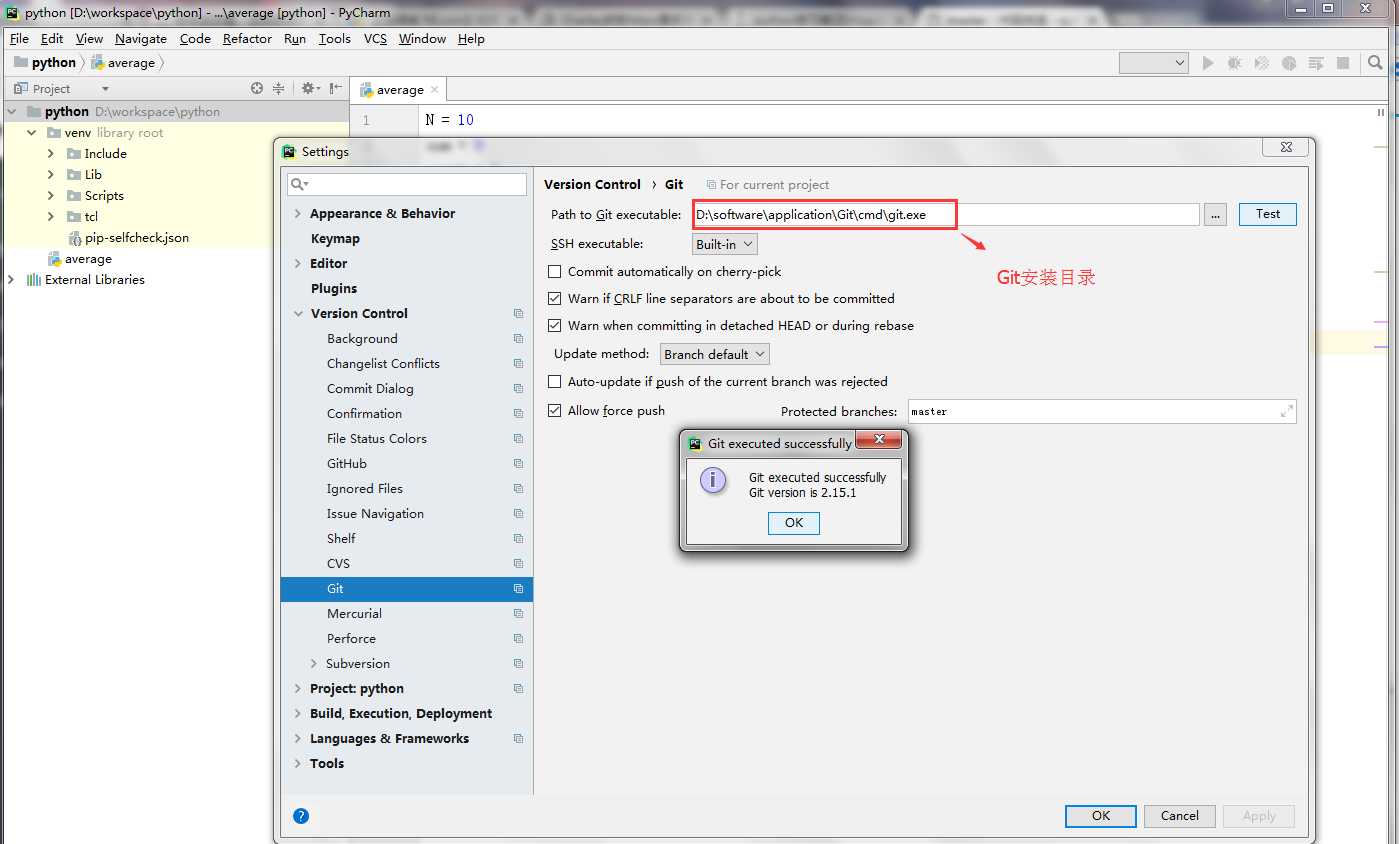Click project-level icon beside GitHub
The width and height of the screenshot is (1399, 844).
click(x=518, y=464)
